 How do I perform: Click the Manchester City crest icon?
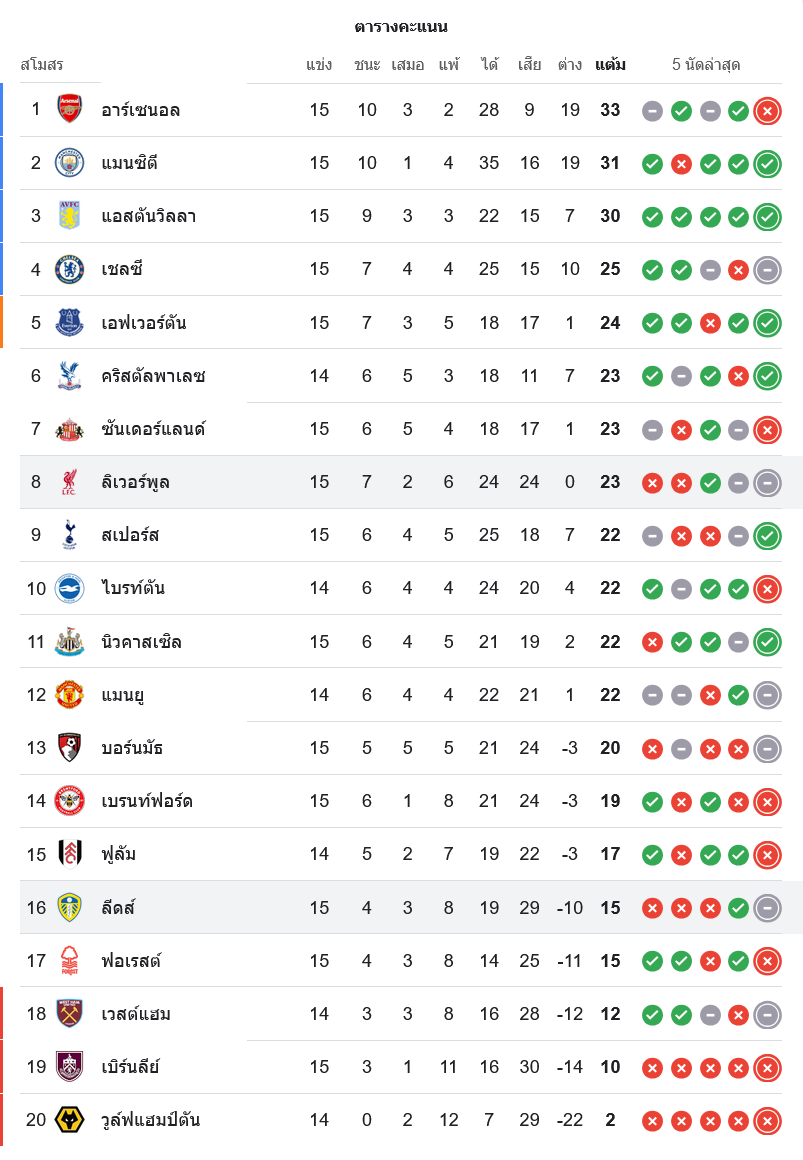click(69, 163)
